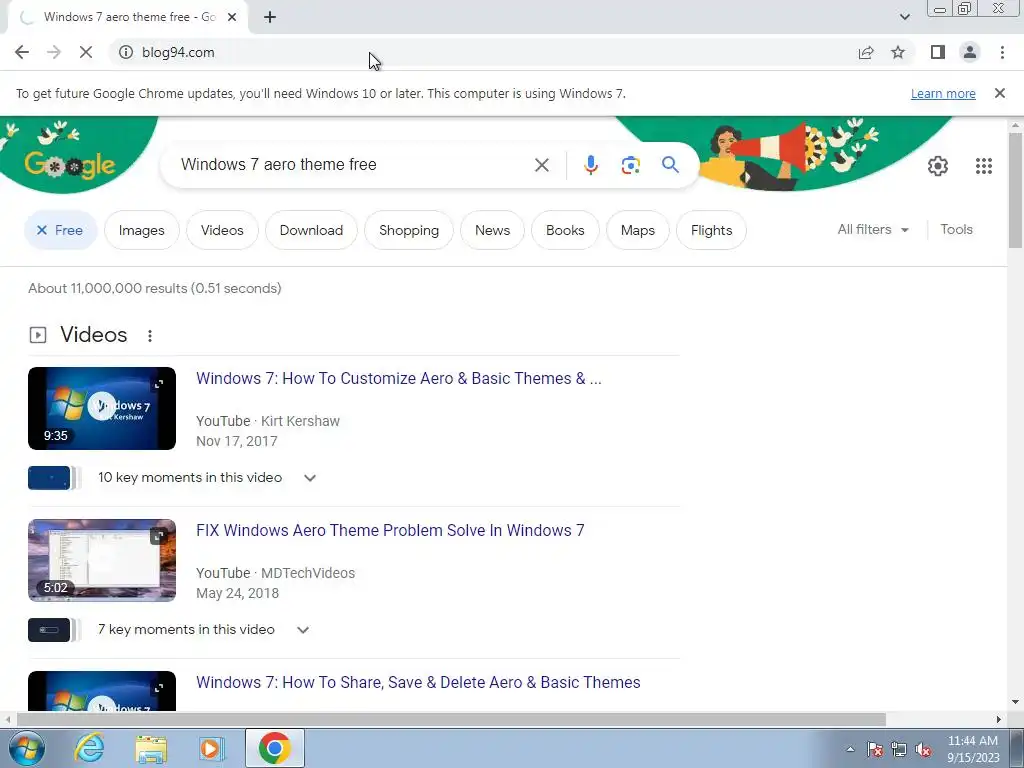This screenshot has height=768, width=1024.
Task: Open the muted volume tray icon
Action: click(923, 750)
